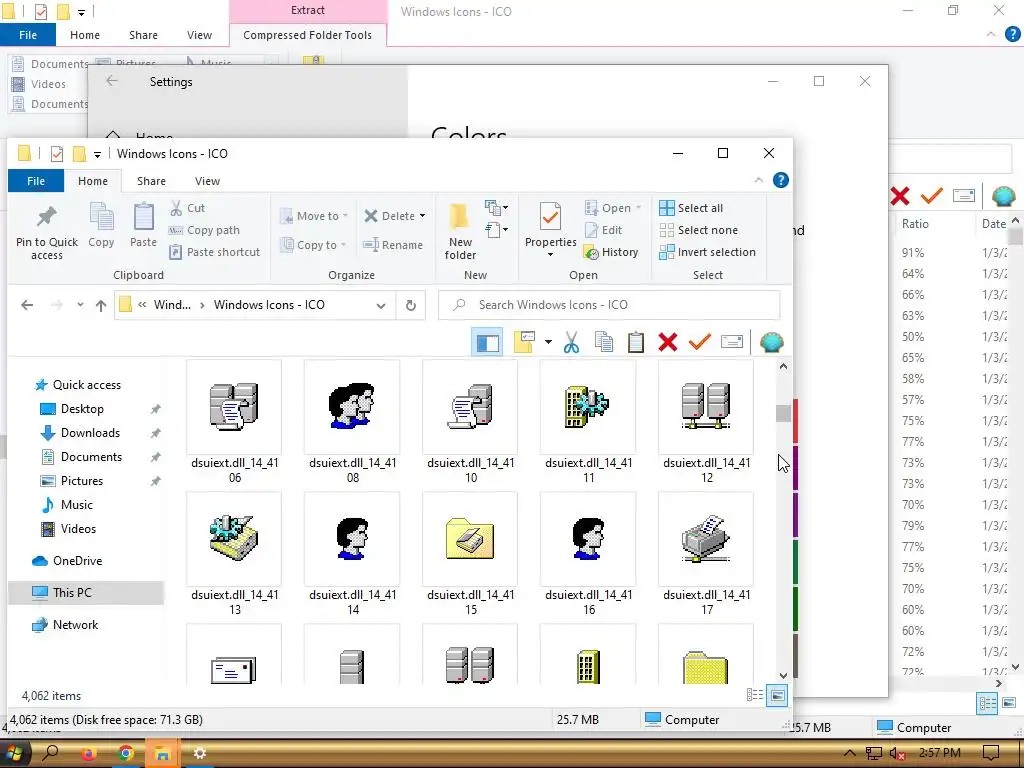
Task: Click Select all in ribbon
Action: tap(691, 208)
